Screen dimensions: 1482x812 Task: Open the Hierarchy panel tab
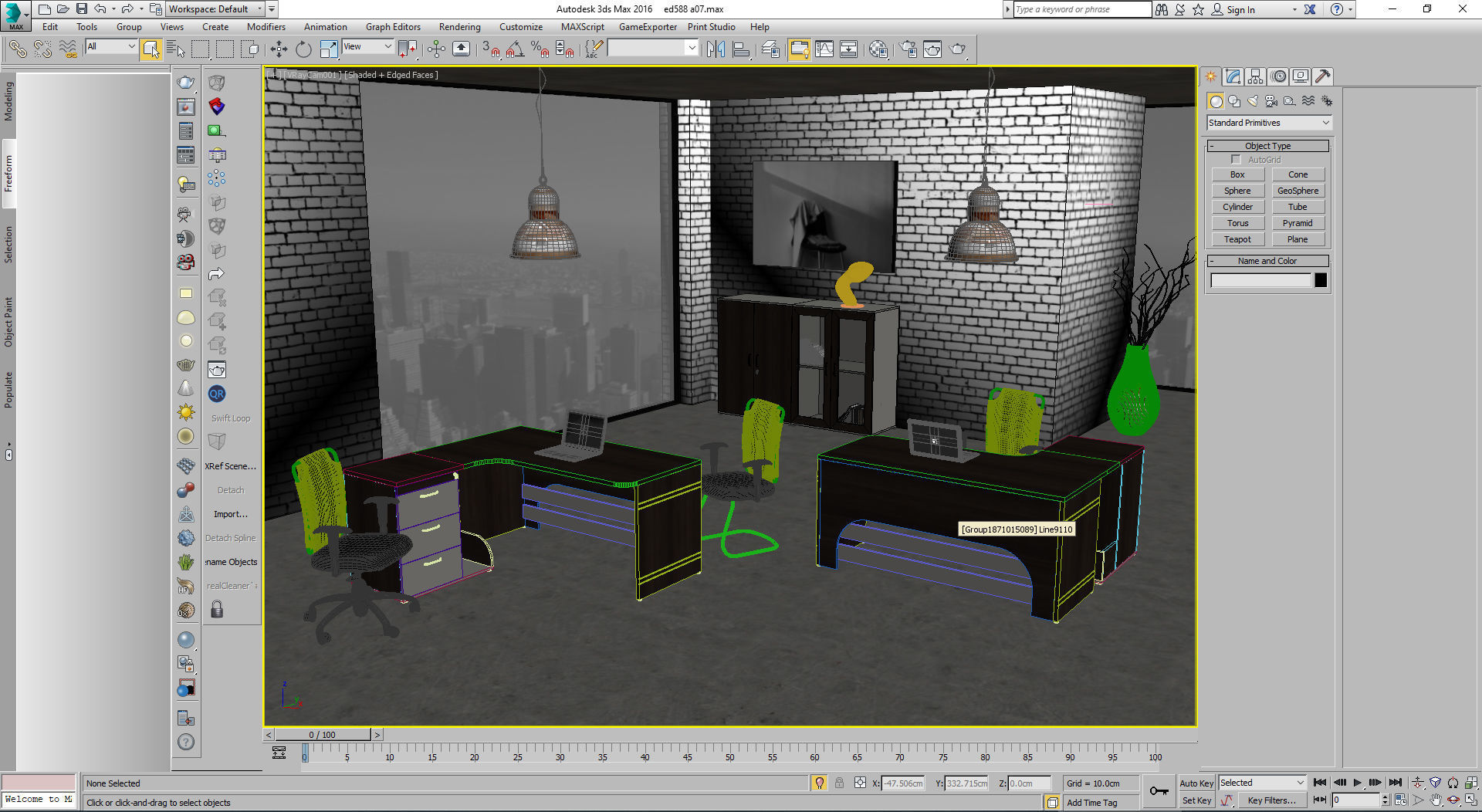coord(1255,76)
